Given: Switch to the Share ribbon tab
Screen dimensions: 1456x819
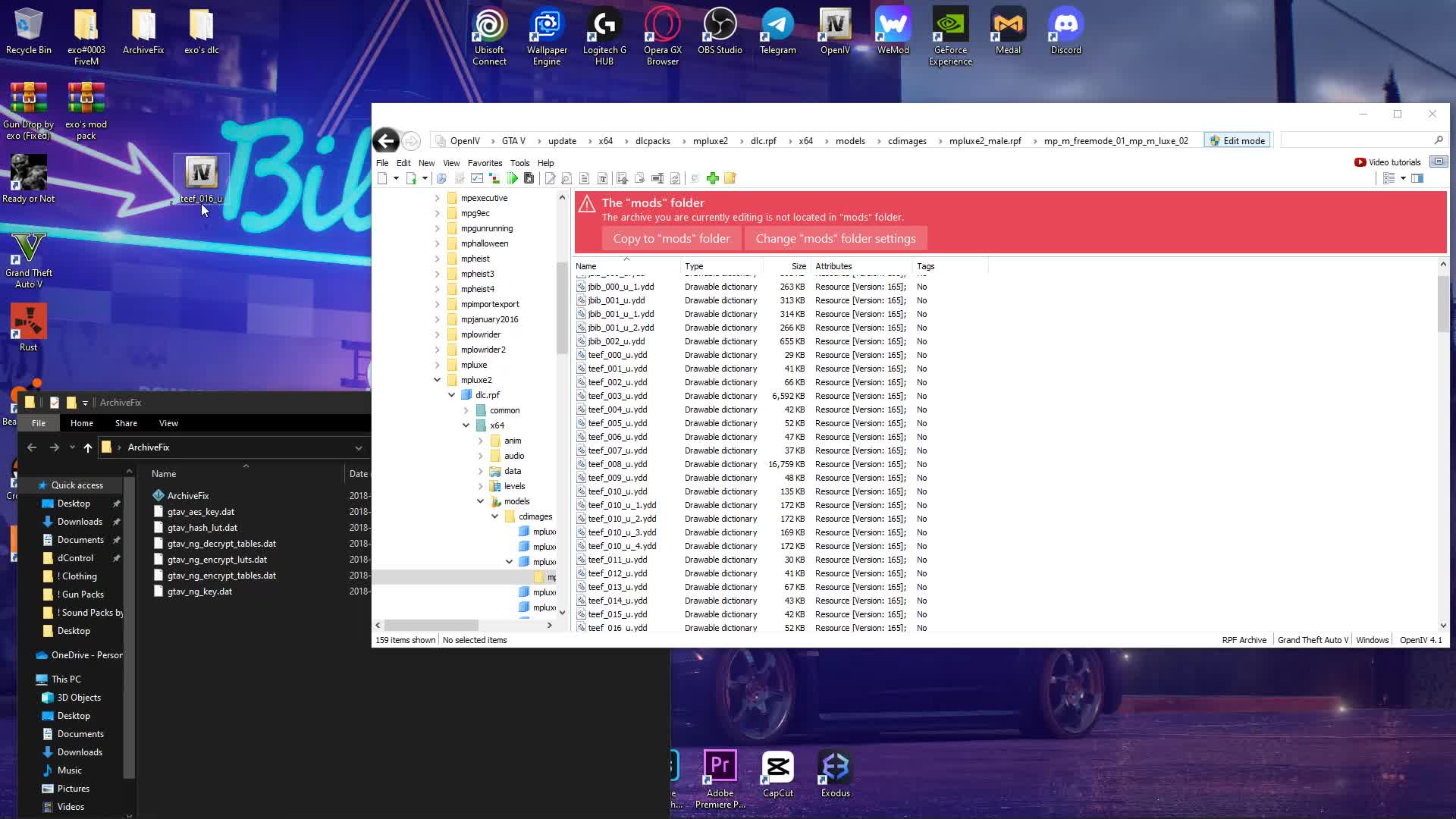Looking at the screenshot, I should [x=126, y=423].
